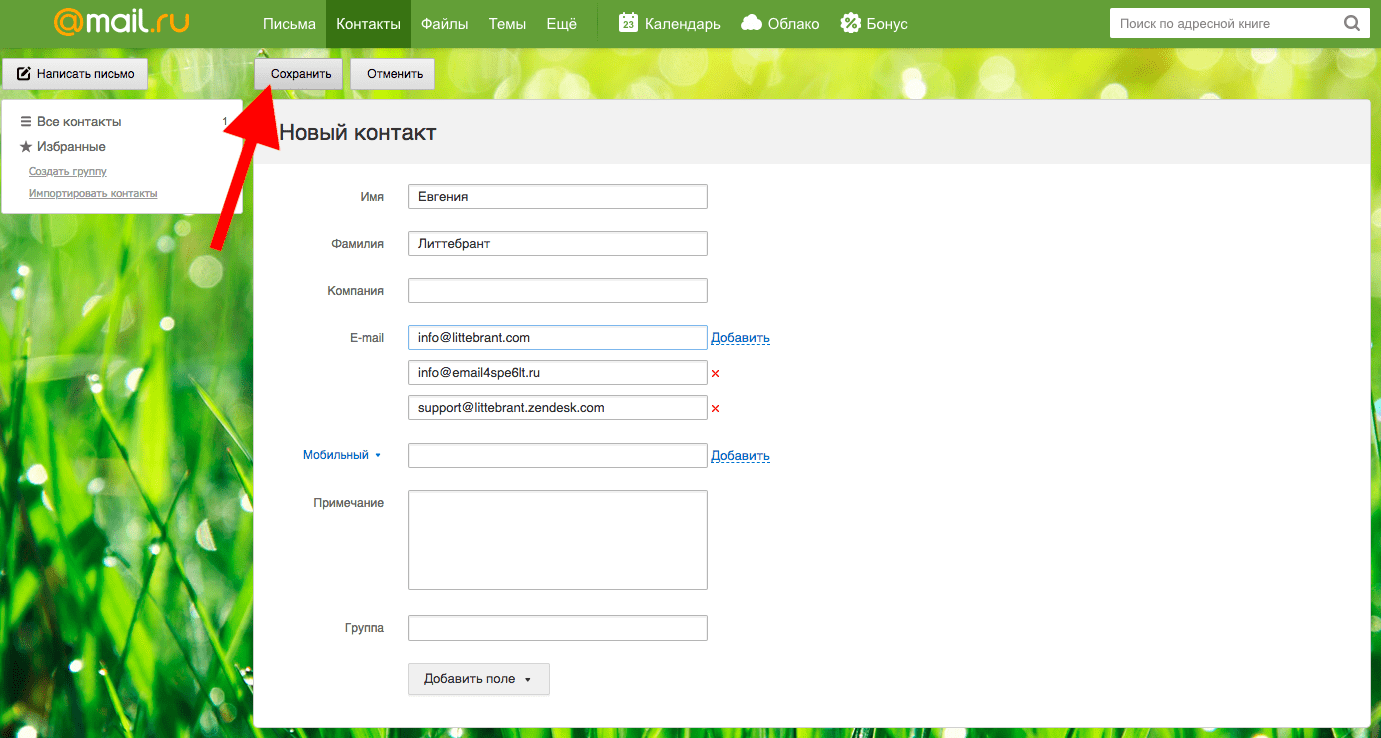The width and height of the screenshot is (1381, 738).
Task: Switch to the Письма tab
Action: (x=289, y=24)
